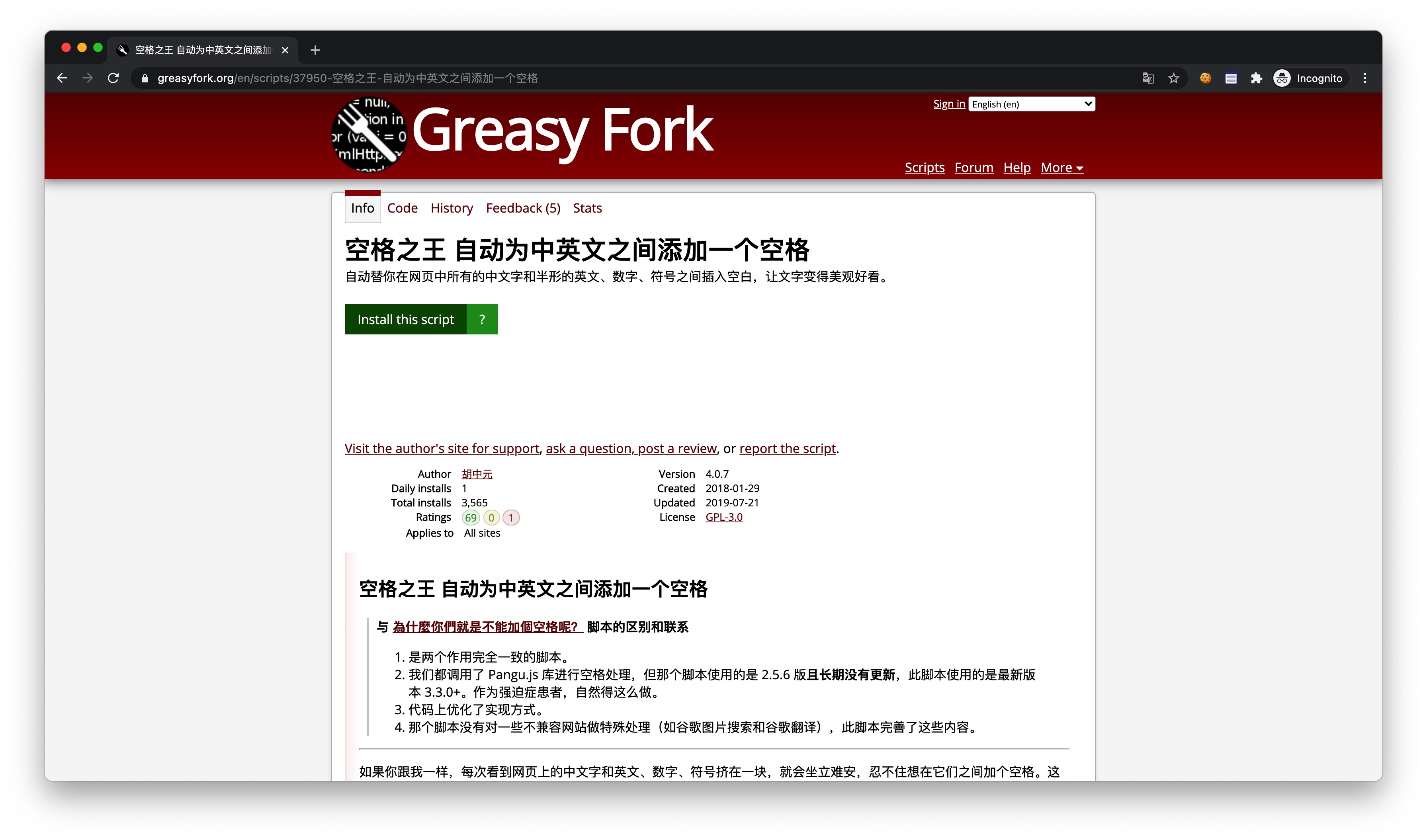The height and width of the screenshot is (840, 1427).
Task: Click report the script link
Action: coord(788,448)
